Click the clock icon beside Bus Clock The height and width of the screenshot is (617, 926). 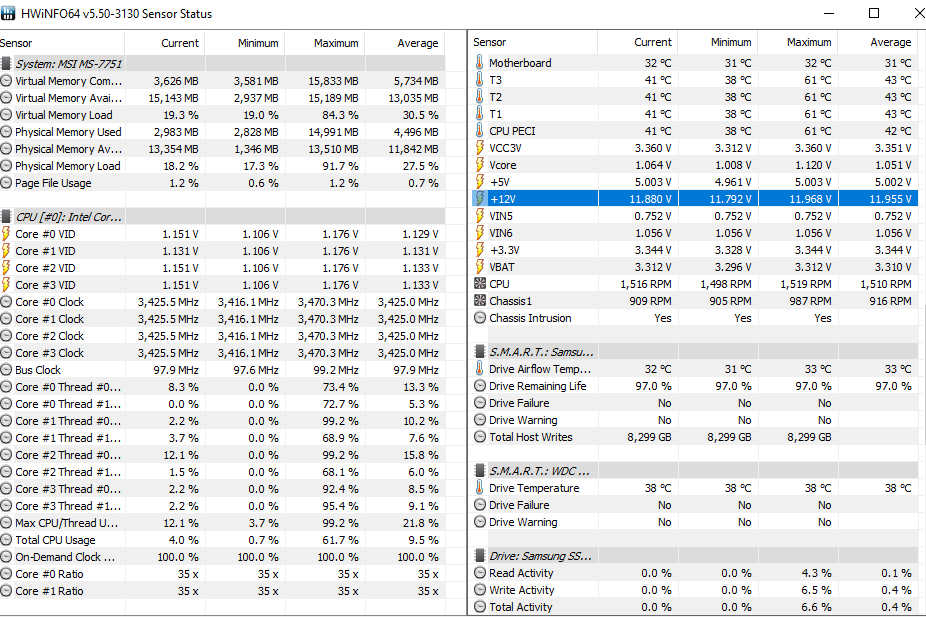tap(6, 370)
